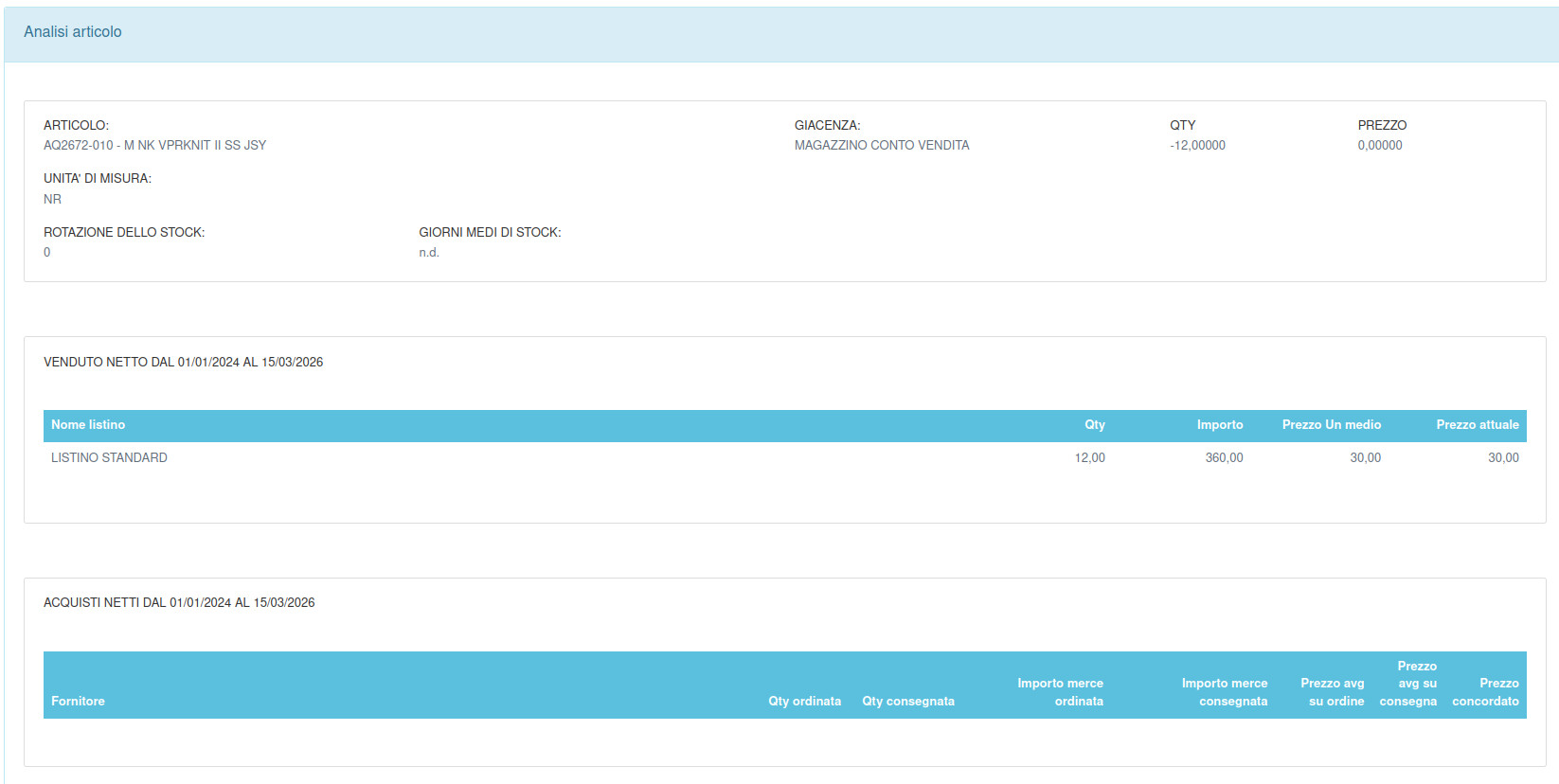The width and height of the screenshot is (1559, 784).
Task: Click the Qty consegnata column header
Action: (907, 702)
